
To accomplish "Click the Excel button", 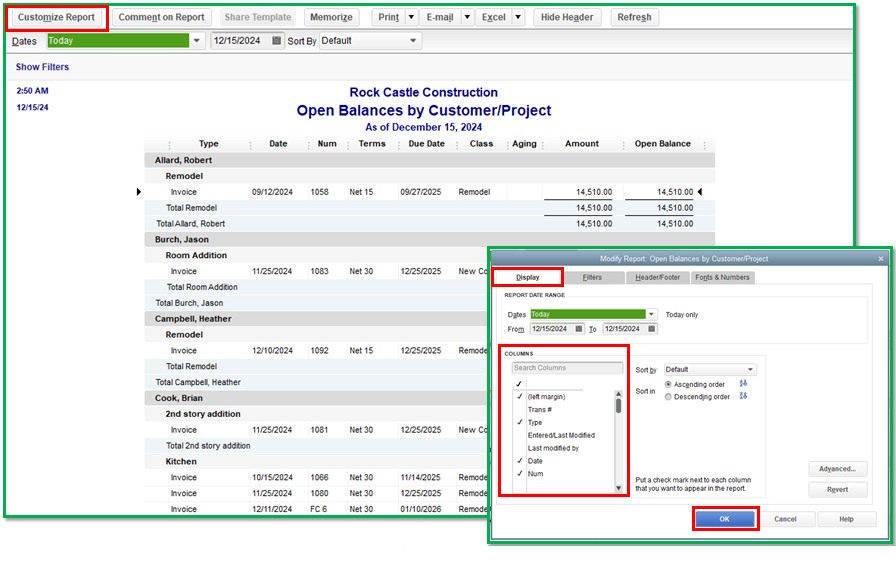I will [494, 17].
